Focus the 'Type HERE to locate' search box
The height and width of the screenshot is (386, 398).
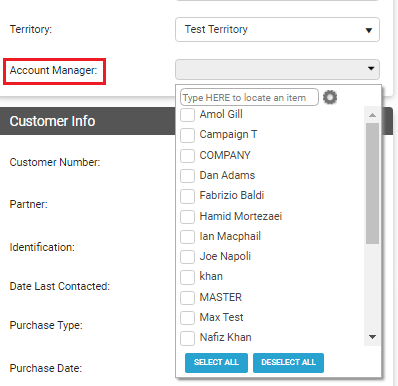point(249,97)
